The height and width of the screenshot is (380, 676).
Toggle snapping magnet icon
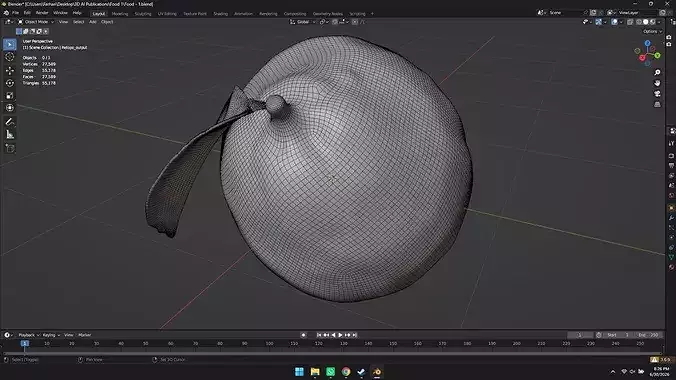tap(335, 22)
